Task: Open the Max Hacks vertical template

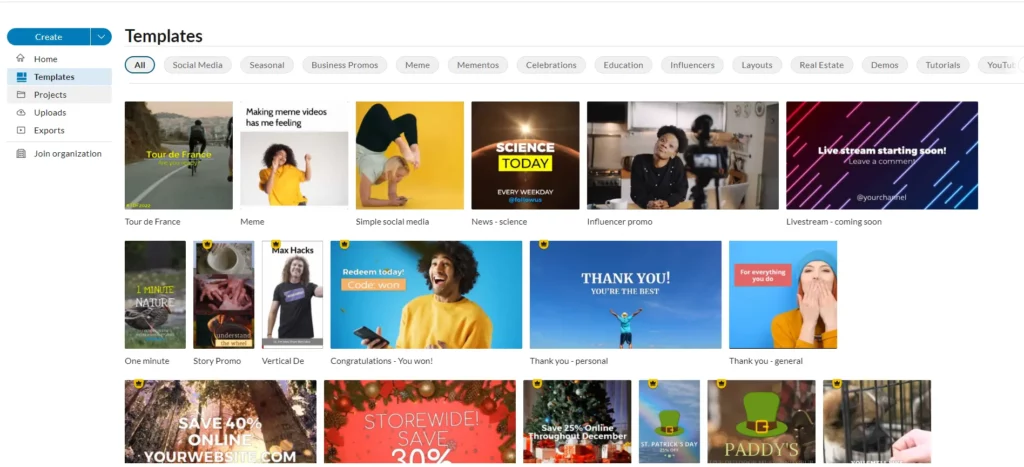Action: 292,295
